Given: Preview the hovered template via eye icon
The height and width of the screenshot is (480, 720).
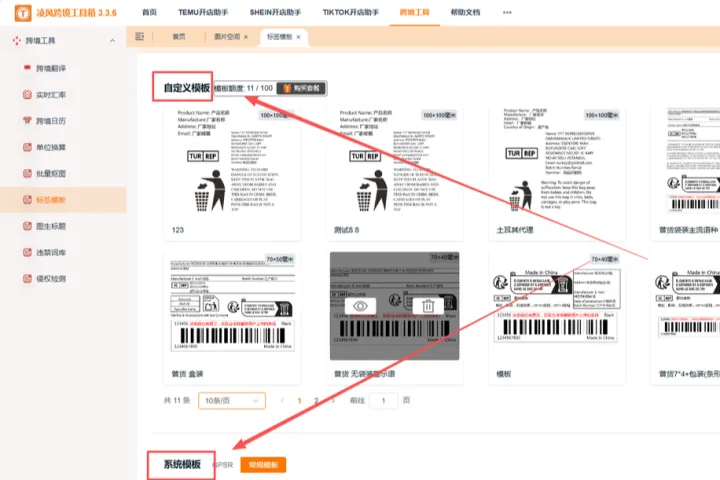Looking at the screenshot, I should tap(360, 306).
